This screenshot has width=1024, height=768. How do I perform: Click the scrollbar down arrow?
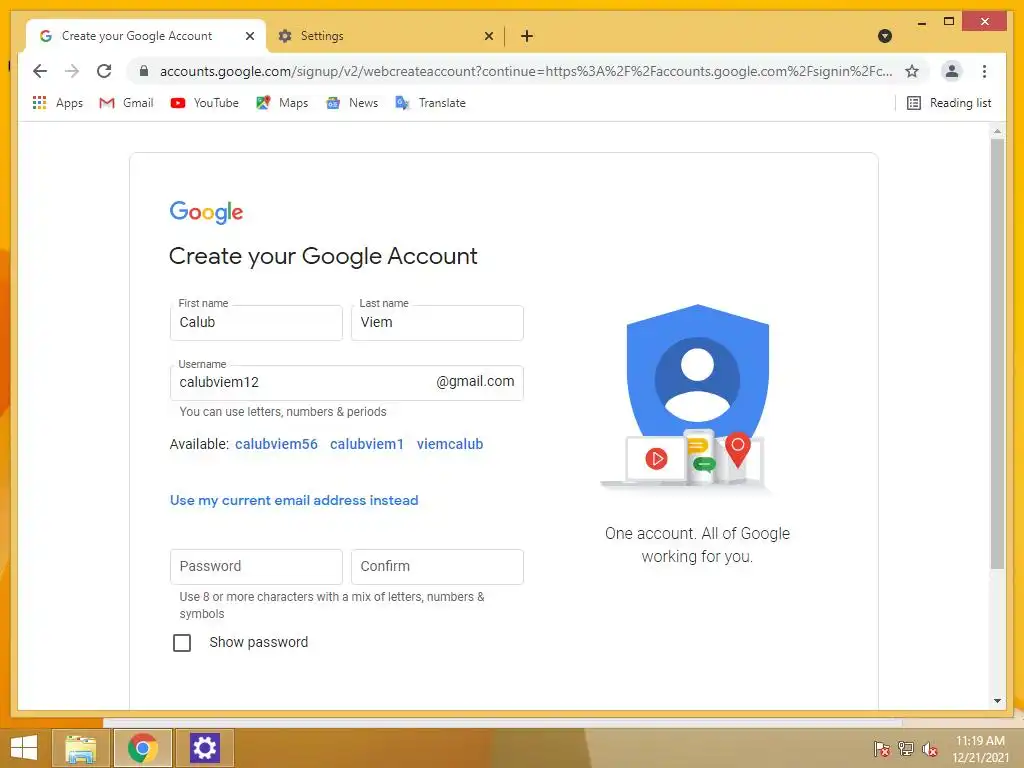point(997,701)
